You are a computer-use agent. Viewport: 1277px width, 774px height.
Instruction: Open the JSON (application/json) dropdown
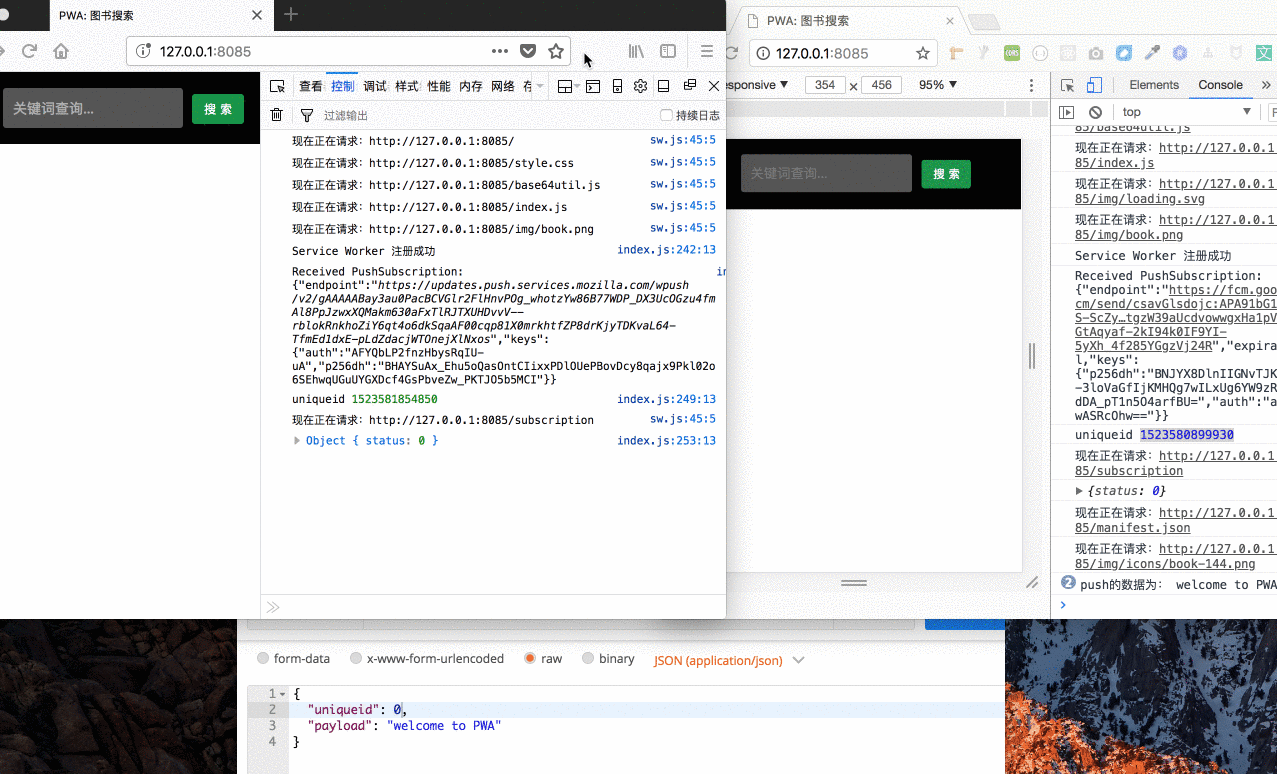[x=728, y=661]
